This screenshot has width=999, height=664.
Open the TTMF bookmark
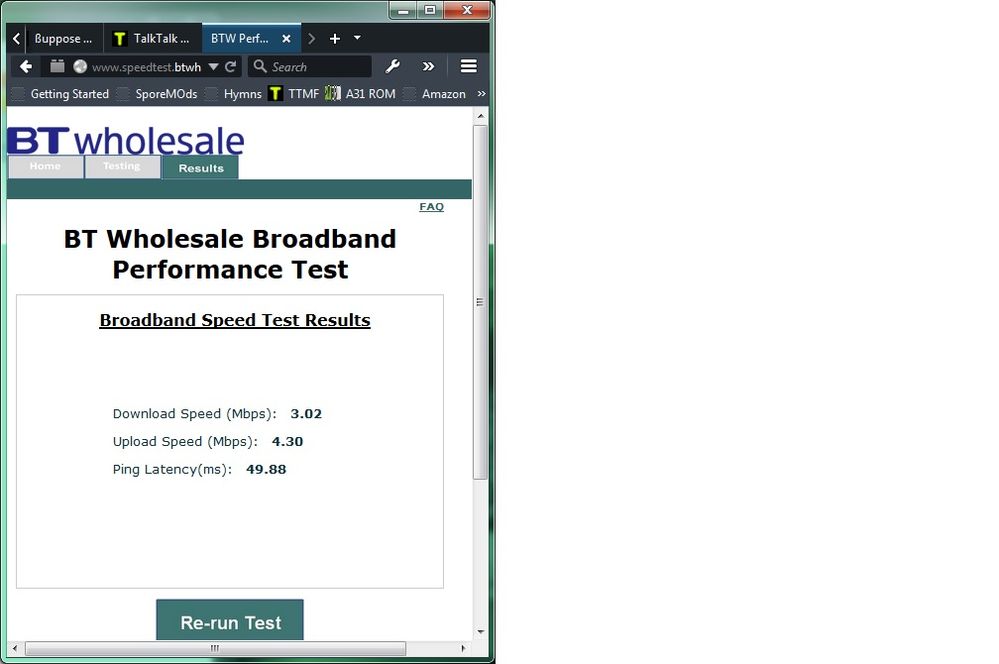[x=294, y=94]
